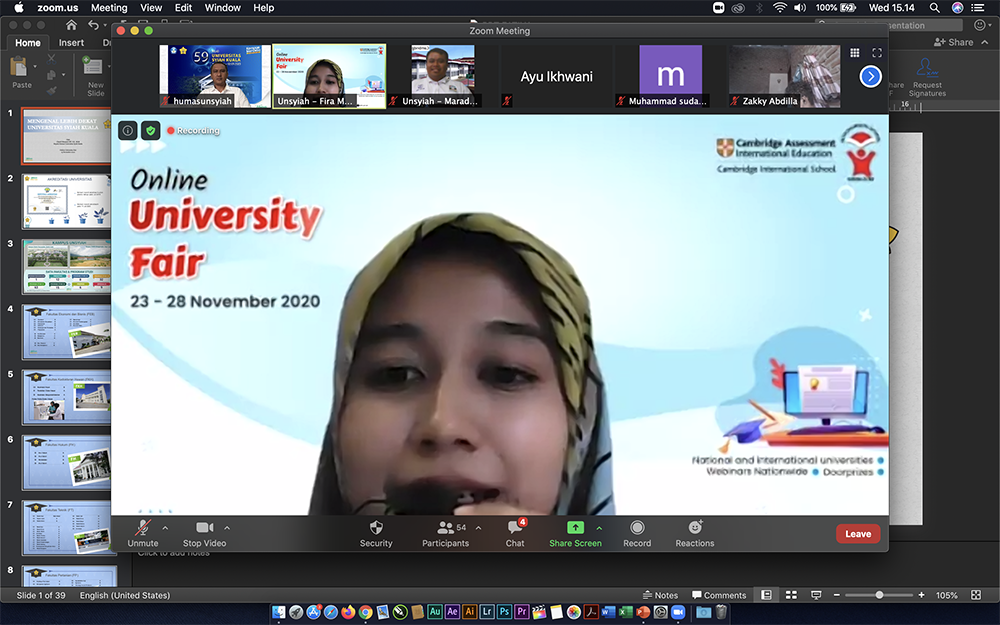Open the Security options icon
The width and height of the screenshot is (1000, 625).
(376, 533)
